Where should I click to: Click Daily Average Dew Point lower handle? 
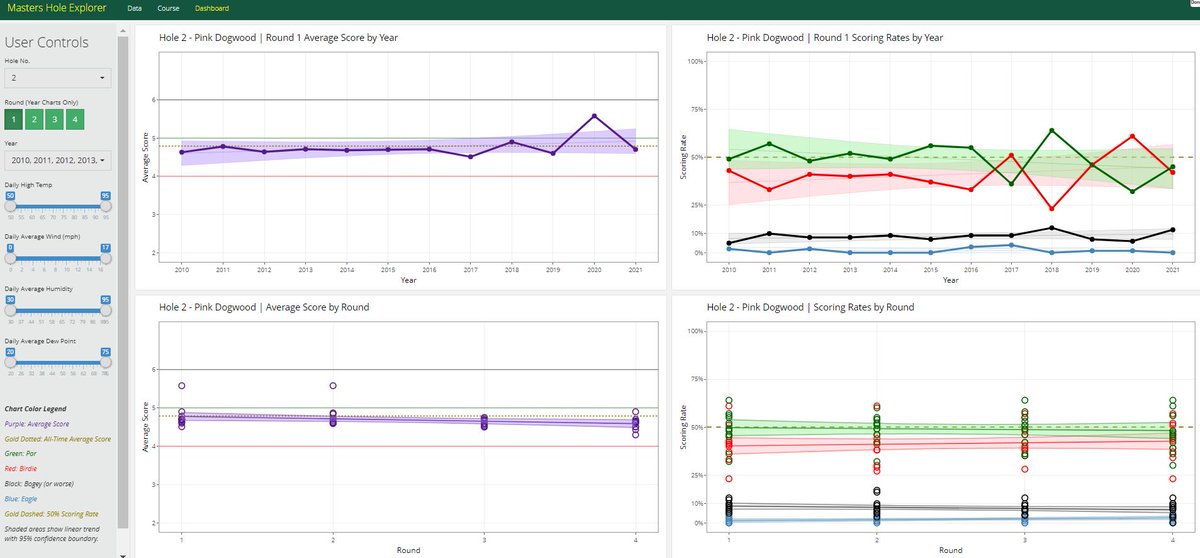(x=10, y=362)
